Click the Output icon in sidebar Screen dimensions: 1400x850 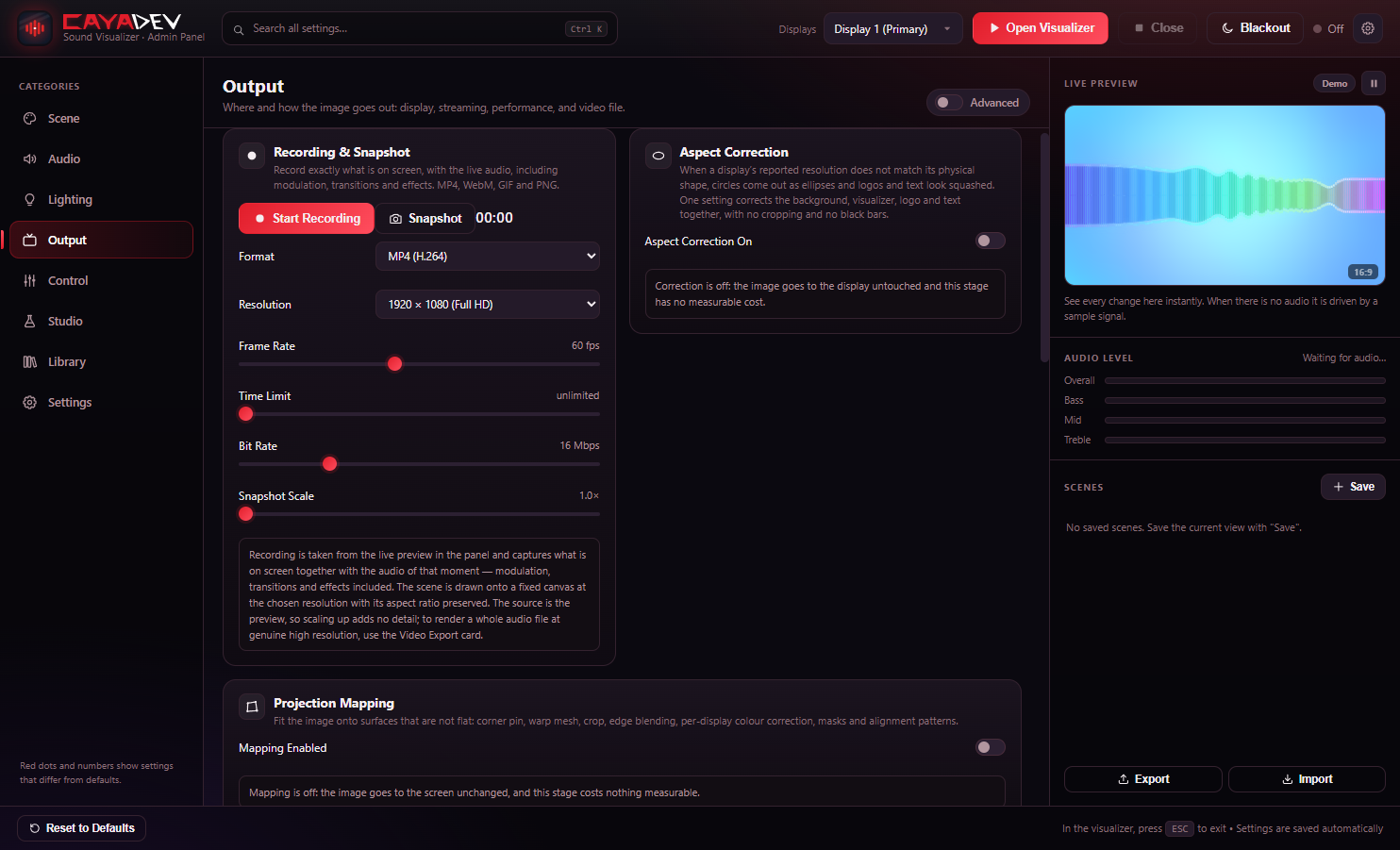pyautogui.click(x=30, y=241)
